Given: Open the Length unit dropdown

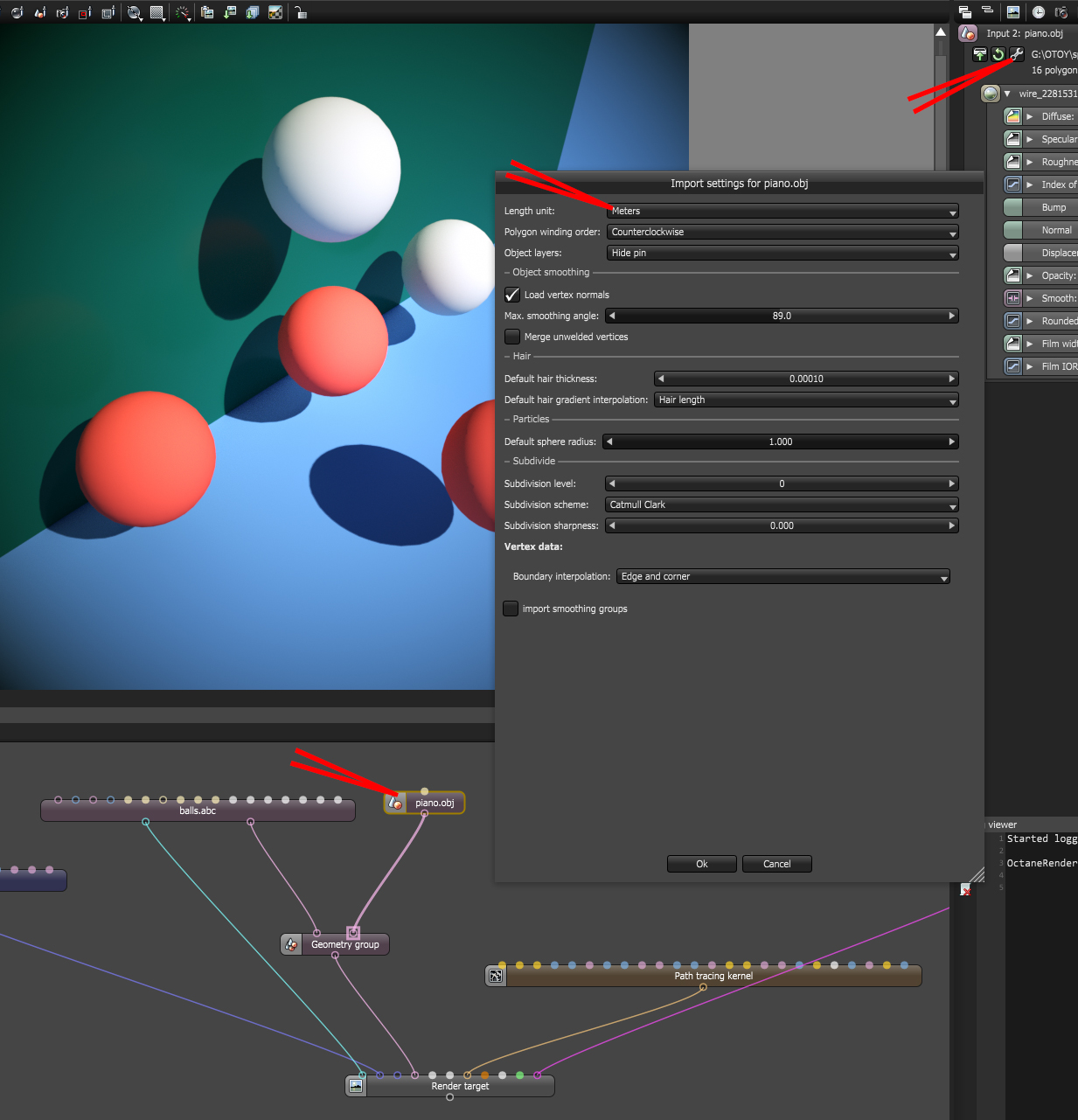Looking at the screenshot, I should (782, 211).
